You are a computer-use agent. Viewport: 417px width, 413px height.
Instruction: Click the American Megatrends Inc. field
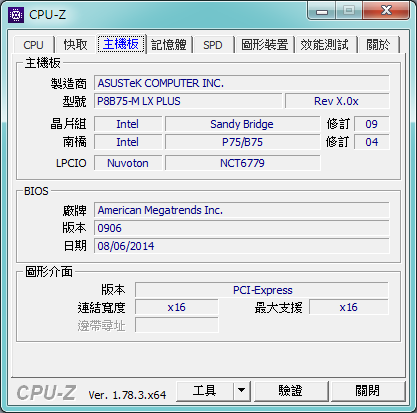pos(242,210)
